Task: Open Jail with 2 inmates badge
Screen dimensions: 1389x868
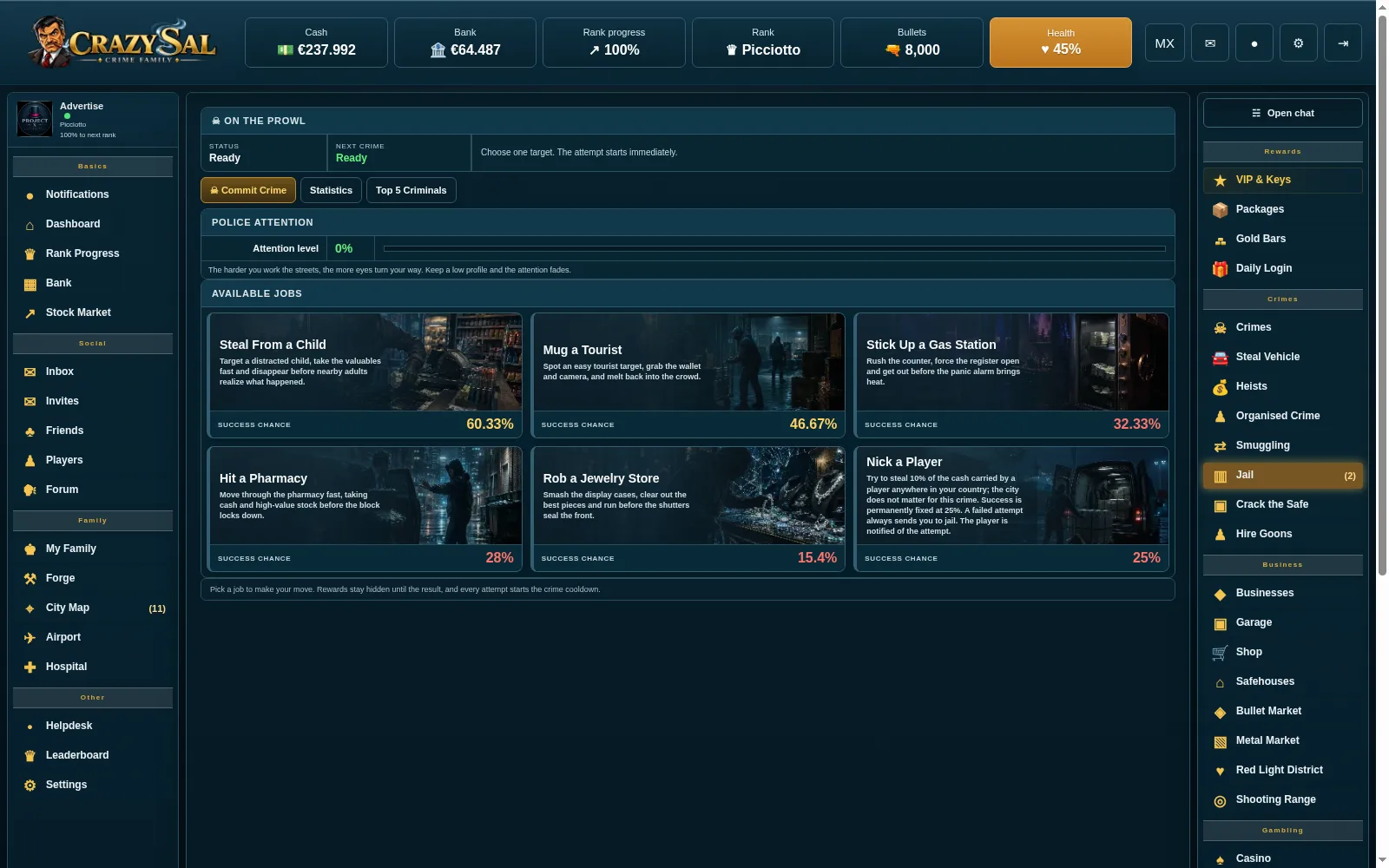Action: [1282, 475]
